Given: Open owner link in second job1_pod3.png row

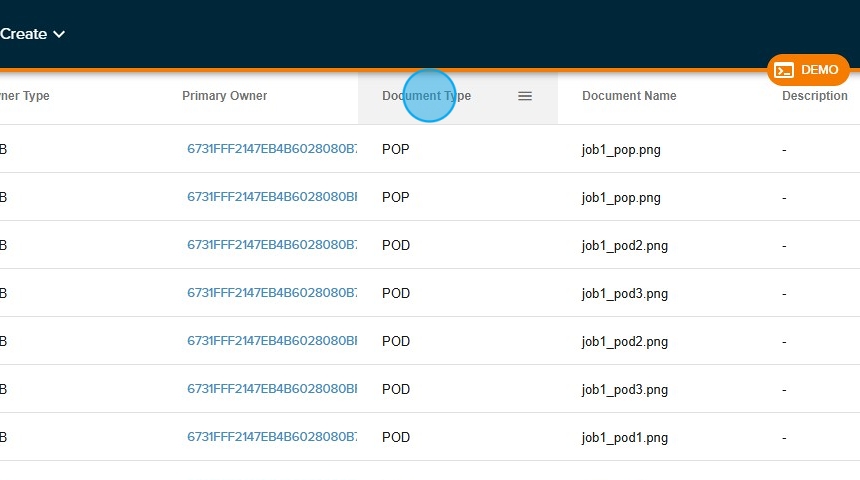Looking at the screenshot, I should click(x=271, y=389).
